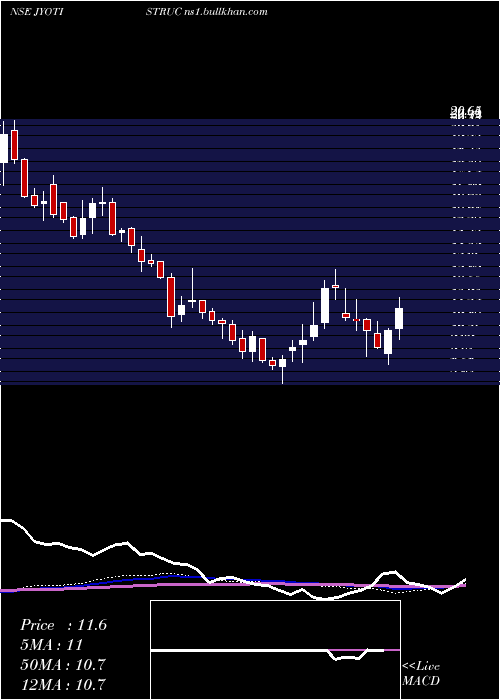Click the top price axis label
The width and height of the screenshot is (500, 700).
pos(467,112)
